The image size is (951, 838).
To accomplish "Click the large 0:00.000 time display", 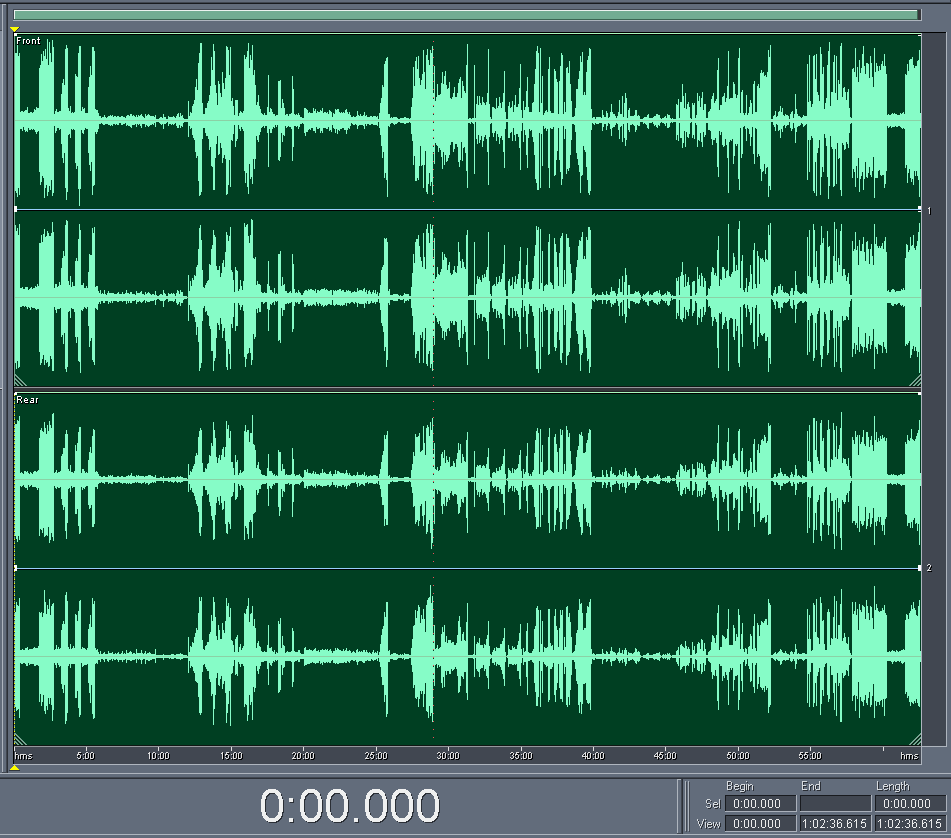I will pyautogui.click(x=350, y=806).
